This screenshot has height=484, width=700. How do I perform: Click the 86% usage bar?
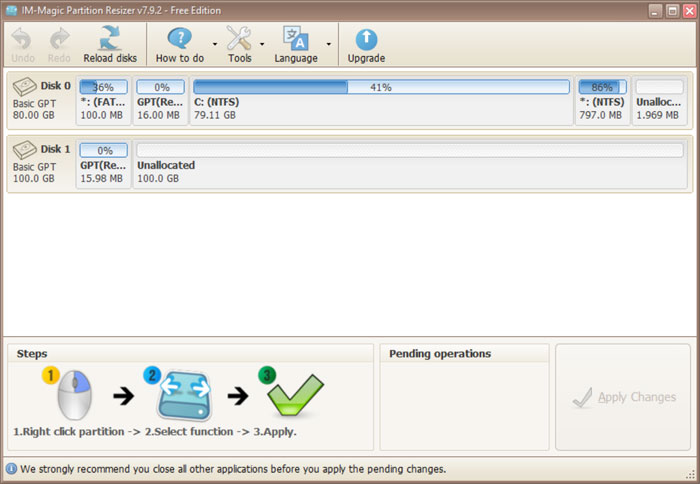pyautogui.click(x=602, y=87)
